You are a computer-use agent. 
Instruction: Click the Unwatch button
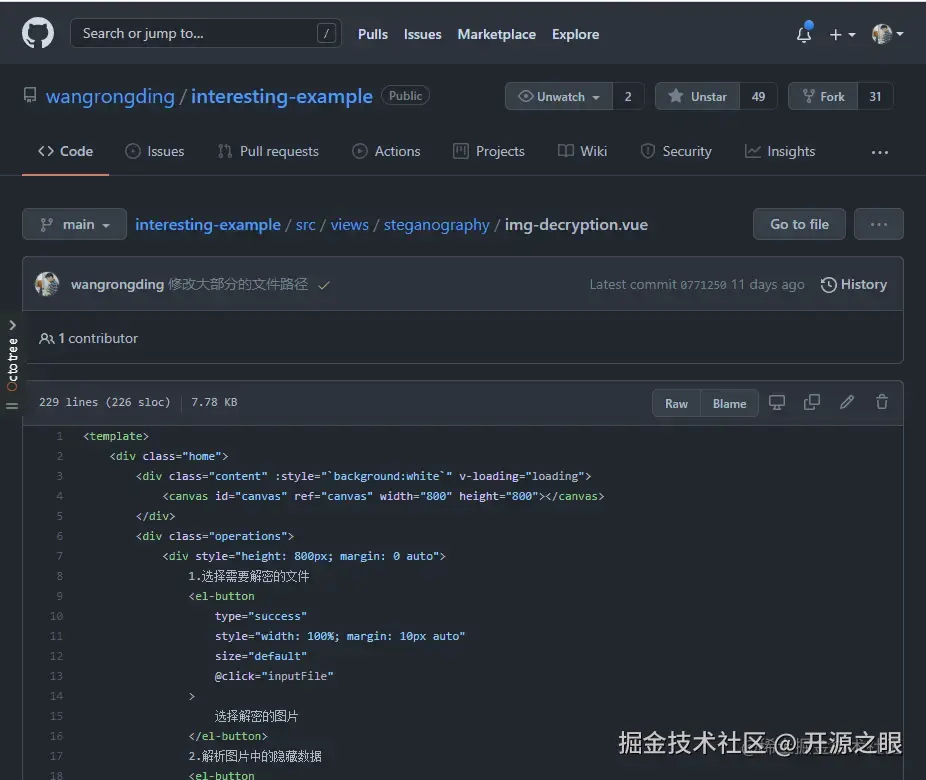pos(559,96)
